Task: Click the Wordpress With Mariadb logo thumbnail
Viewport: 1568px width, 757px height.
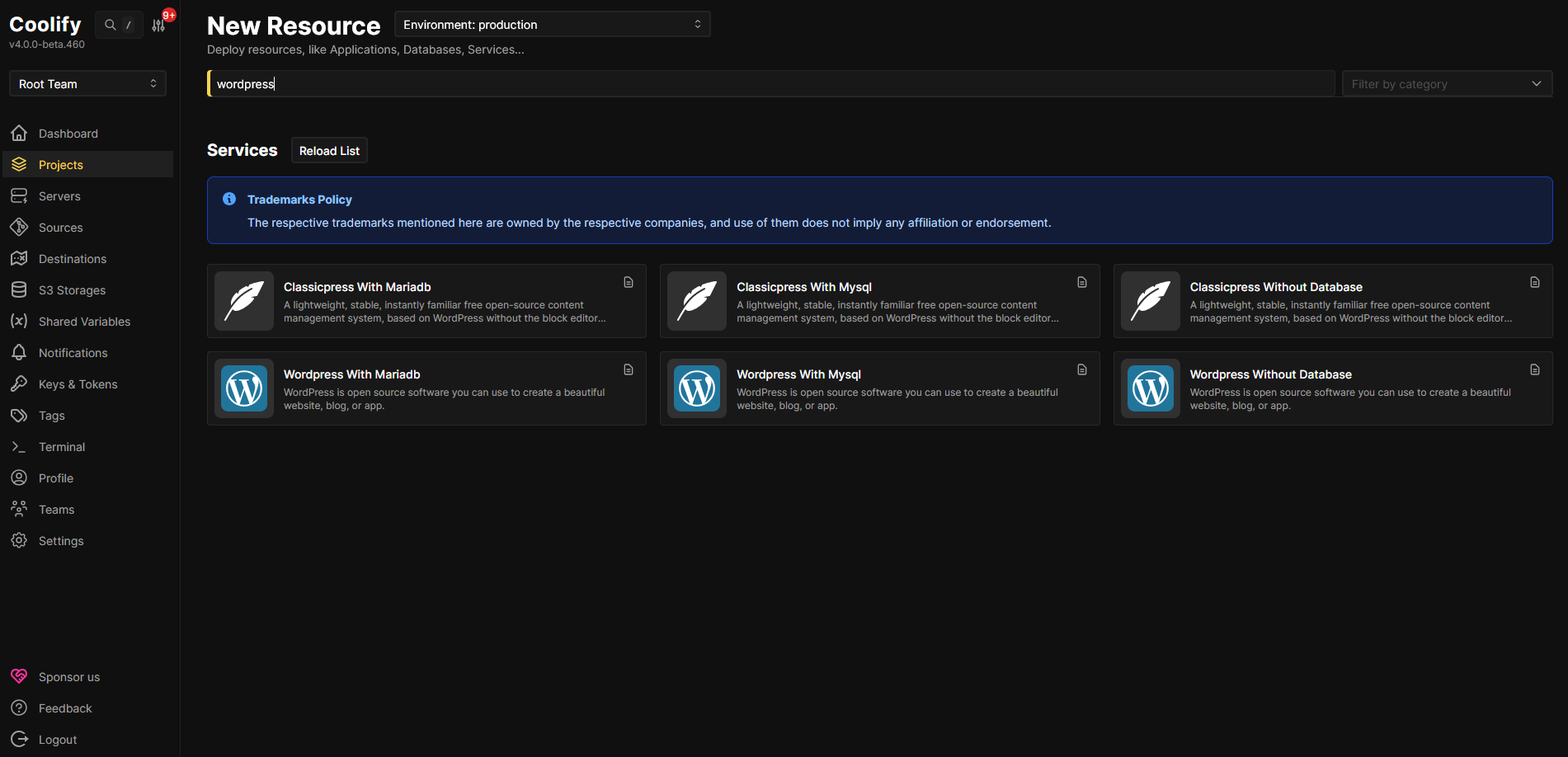Action: (x=244, y=388)
